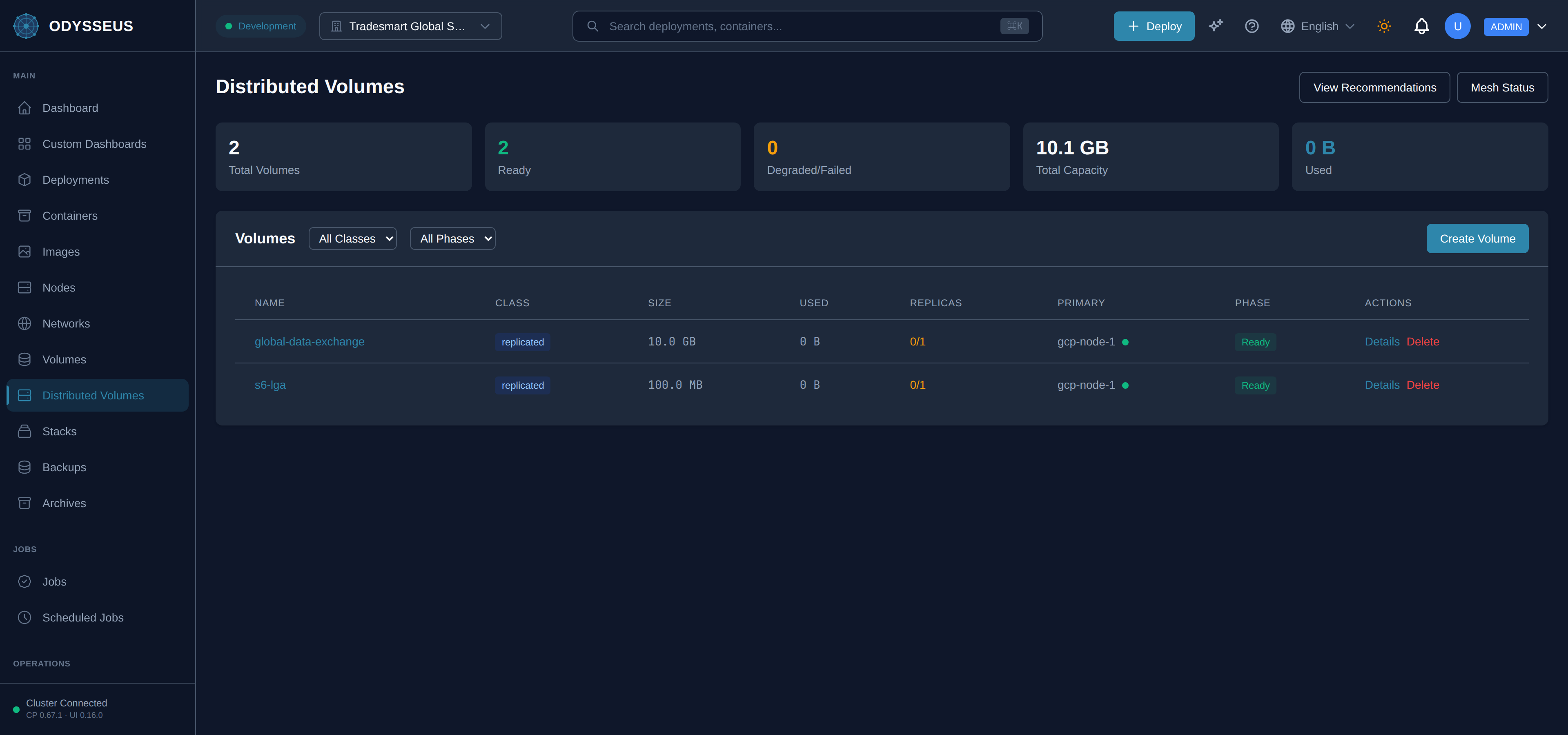Click the user avatar U
Viewport: 1568px width, 735px height.
pyautogui.click(x=1457, y=26)
